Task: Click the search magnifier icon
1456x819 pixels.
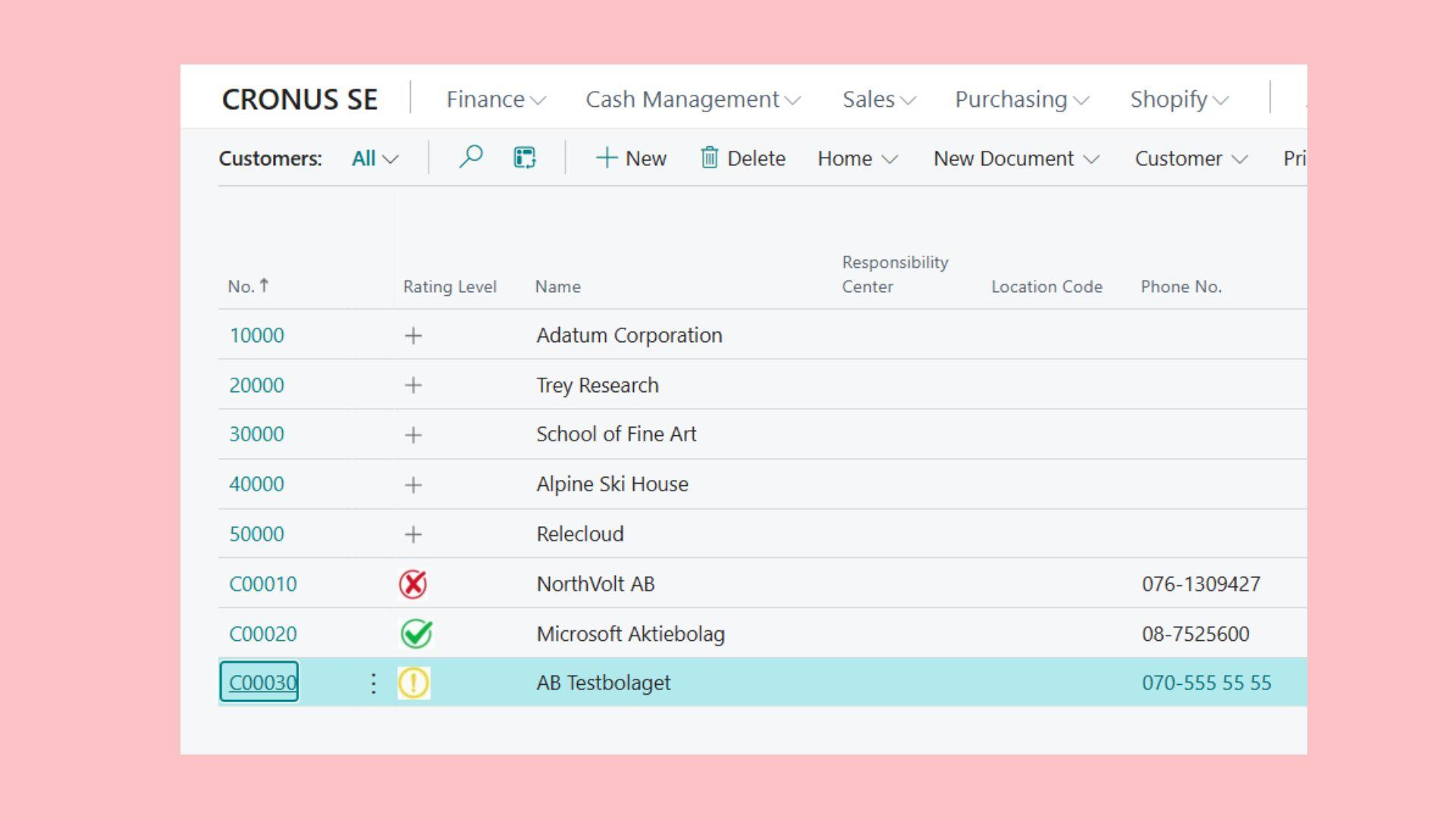Action: 471,157
